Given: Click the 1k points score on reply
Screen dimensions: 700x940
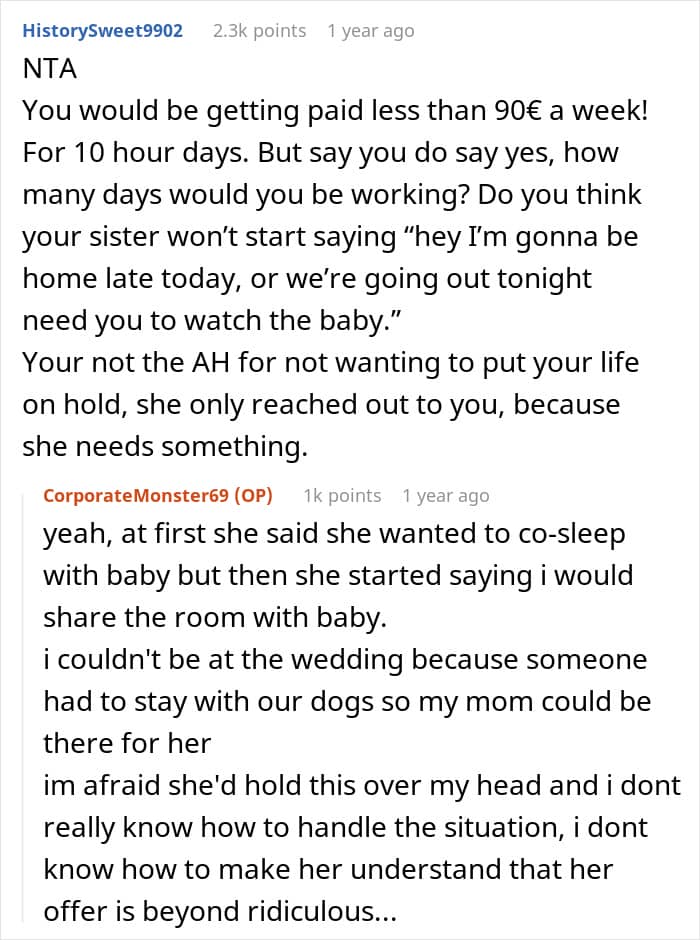Looking at the screenshot, I should click(342, 496).
